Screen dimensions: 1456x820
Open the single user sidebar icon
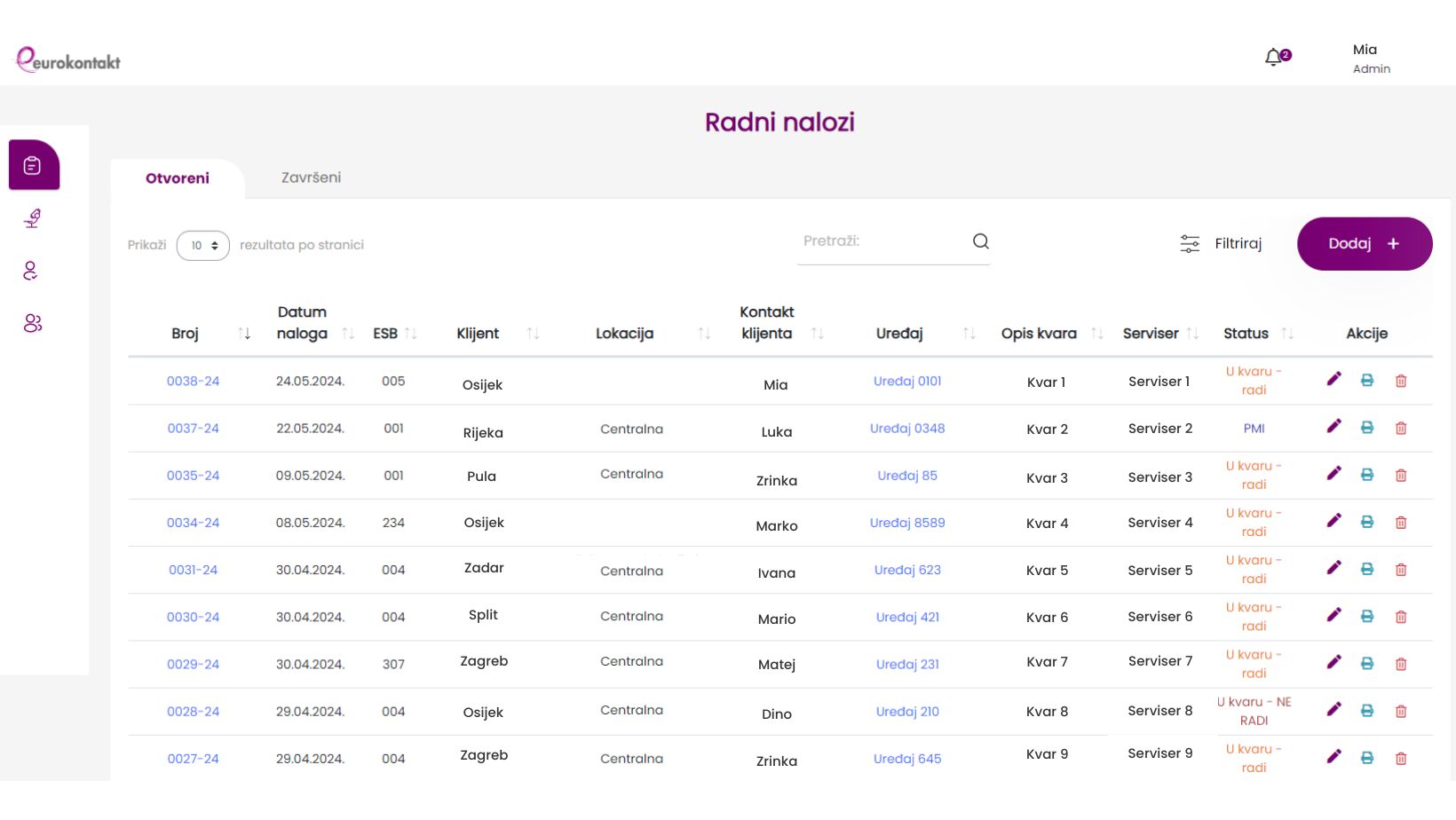click(31, 271)
